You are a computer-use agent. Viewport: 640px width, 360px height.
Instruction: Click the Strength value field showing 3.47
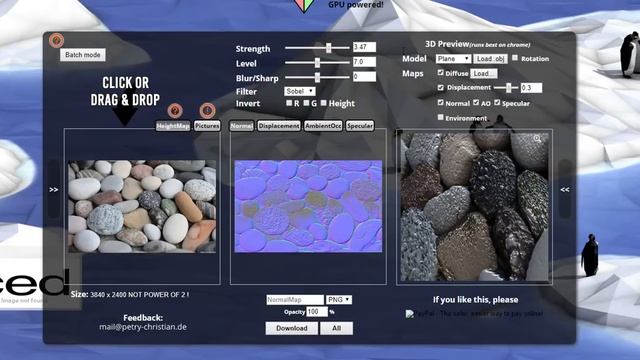pyautogui.click(x=364, y=47)
